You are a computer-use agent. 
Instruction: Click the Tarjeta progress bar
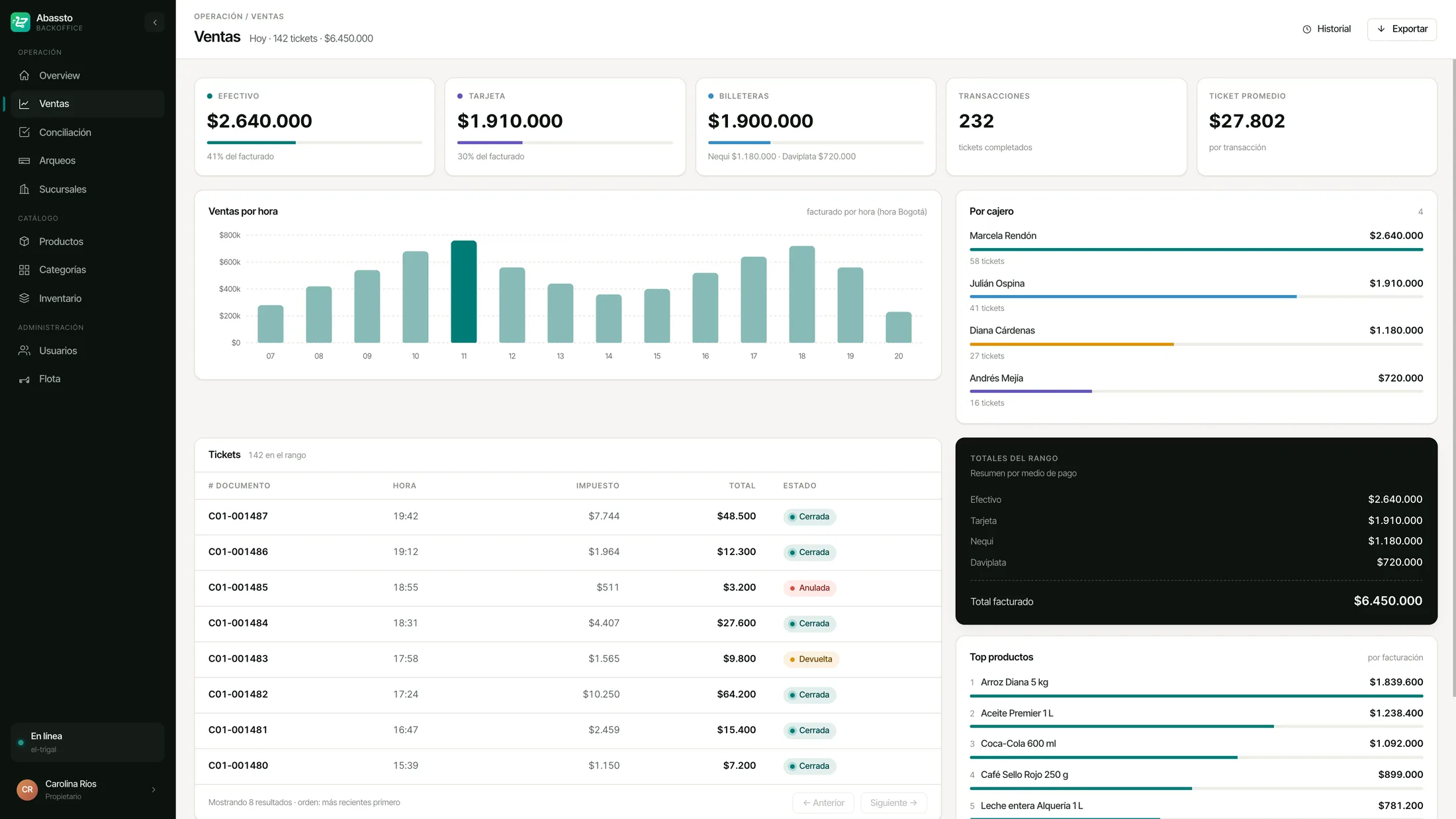pos(565,142)
